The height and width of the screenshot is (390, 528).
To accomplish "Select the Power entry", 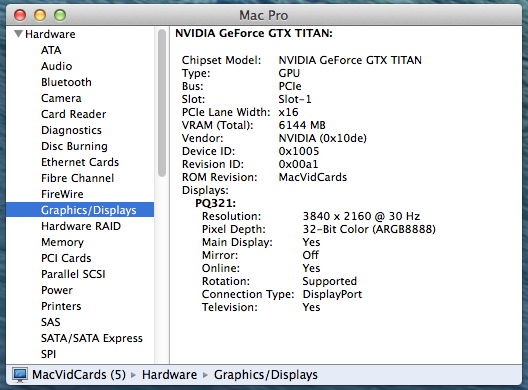I will click(57, 290).
